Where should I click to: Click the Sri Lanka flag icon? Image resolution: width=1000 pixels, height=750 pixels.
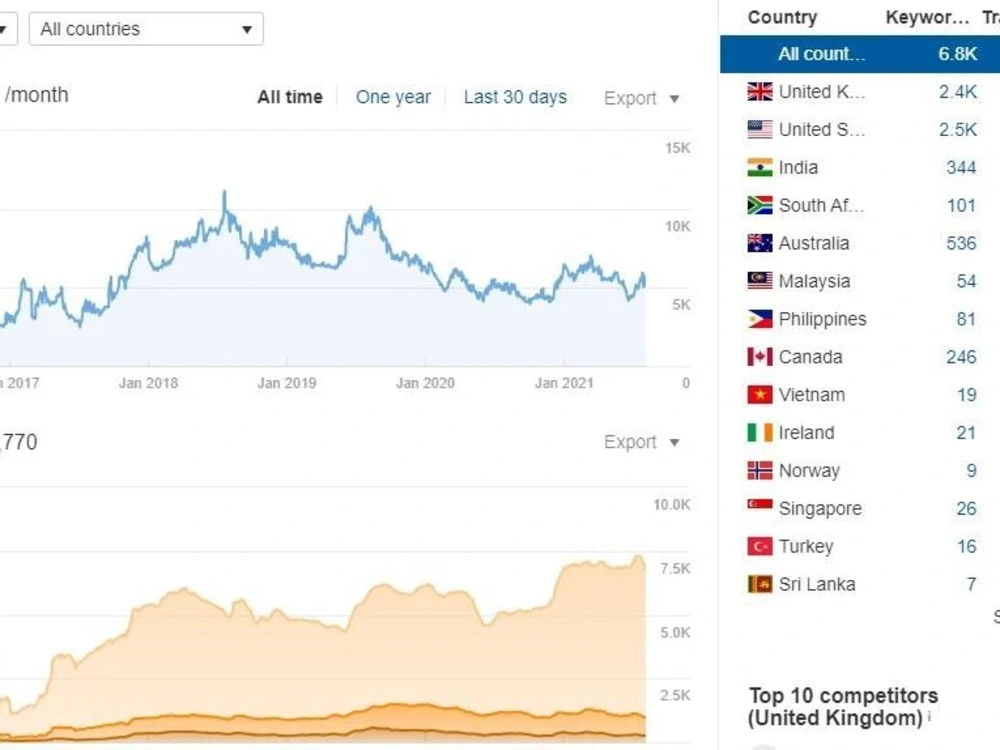[x=760, y=584]
